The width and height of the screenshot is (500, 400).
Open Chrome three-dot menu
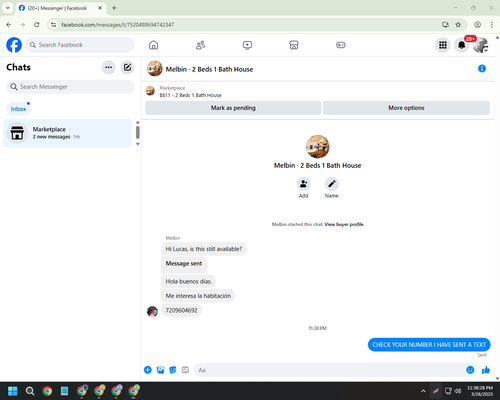(492, 25)
